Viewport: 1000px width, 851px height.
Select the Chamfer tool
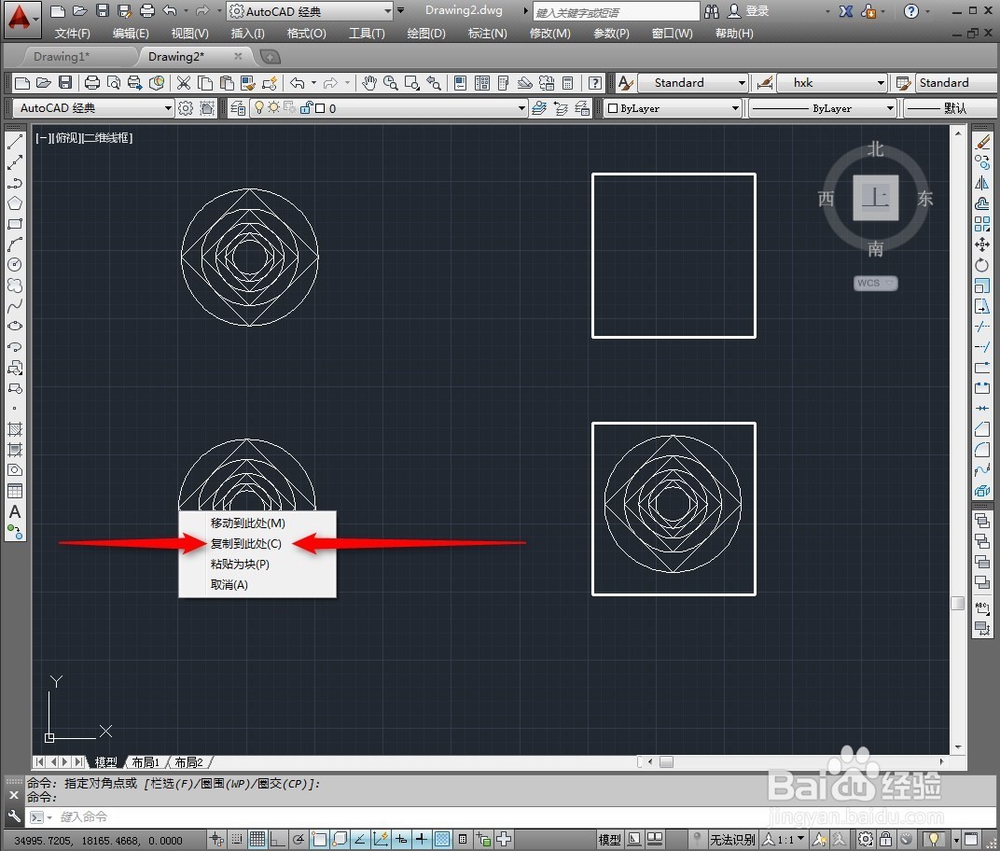point(983,429)
